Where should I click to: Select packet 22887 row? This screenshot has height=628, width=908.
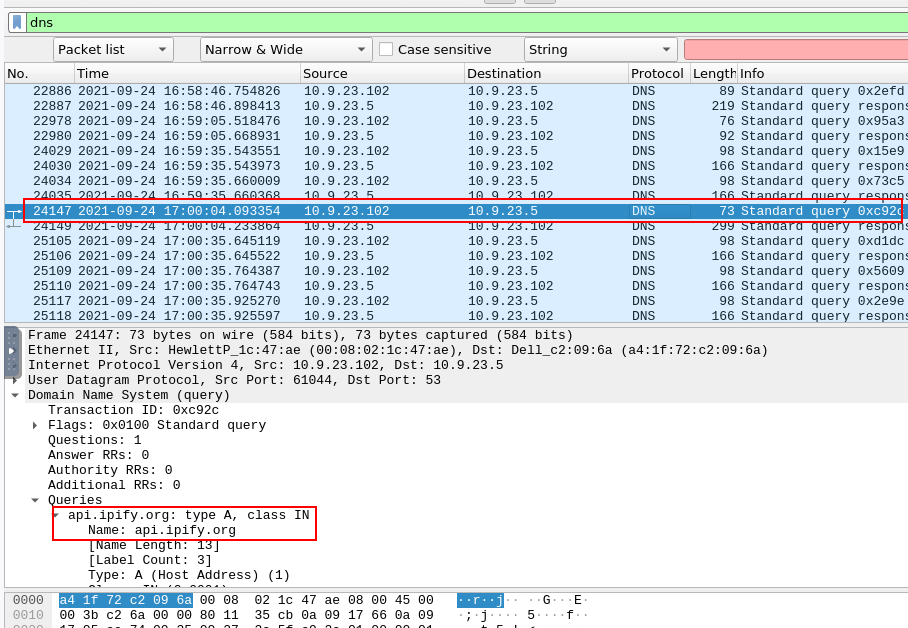pyautogui.click(x=456, y=106)
